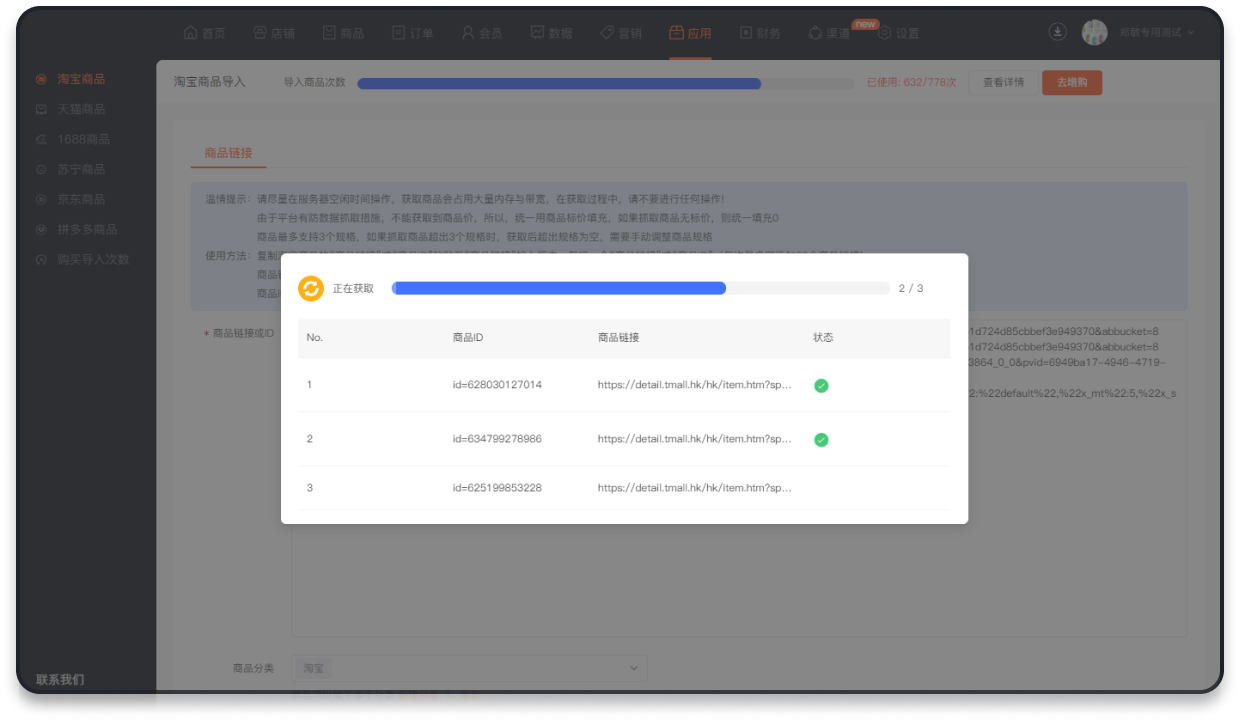Select the 商品链接 tab
The width and height of the screenshot is (1240, 720).
point(228,153)
